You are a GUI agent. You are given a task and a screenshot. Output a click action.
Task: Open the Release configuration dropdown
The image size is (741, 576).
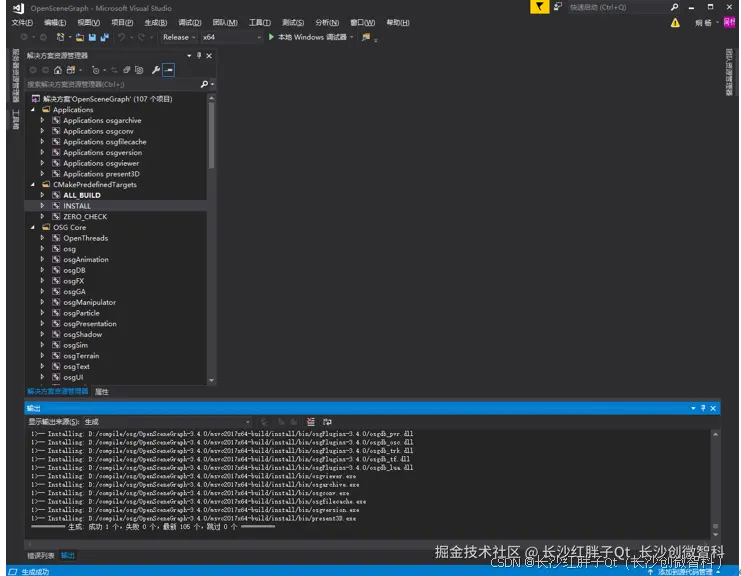[x=179, y=37]
